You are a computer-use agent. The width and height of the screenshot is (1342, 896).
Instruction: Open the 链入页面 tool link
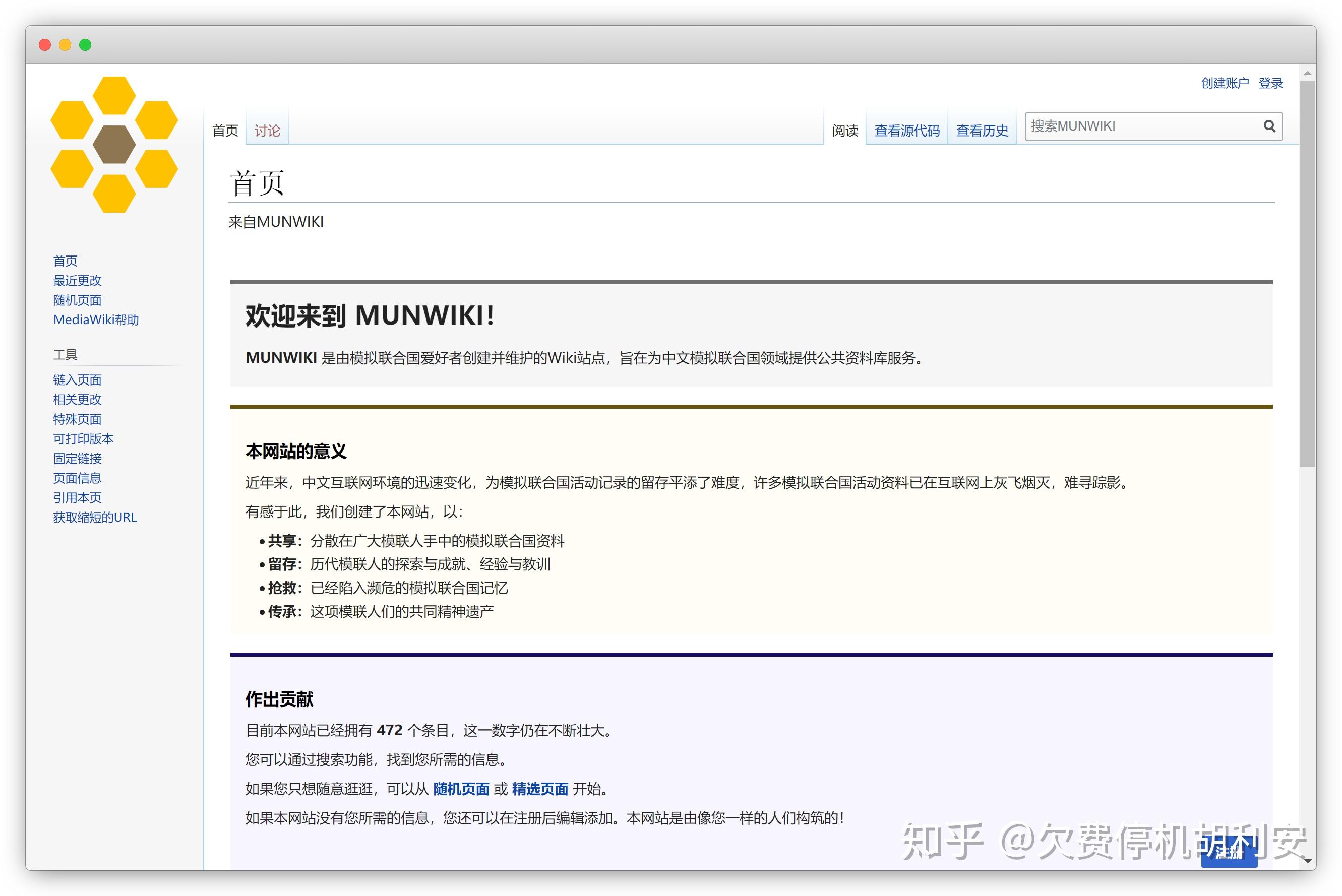pyautogui.click(x=77, y=380)
